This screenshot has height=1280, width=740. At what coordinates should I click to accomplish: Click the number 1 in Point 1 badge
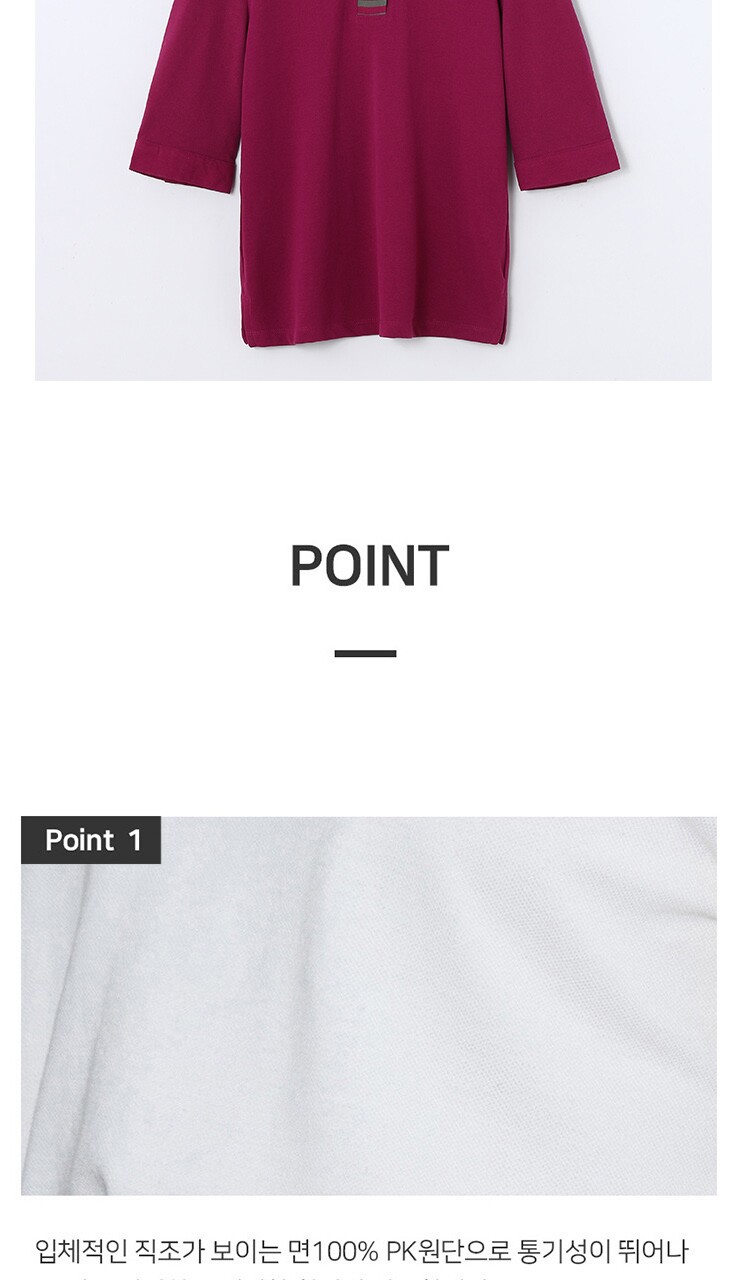click(x=135, y=840)
